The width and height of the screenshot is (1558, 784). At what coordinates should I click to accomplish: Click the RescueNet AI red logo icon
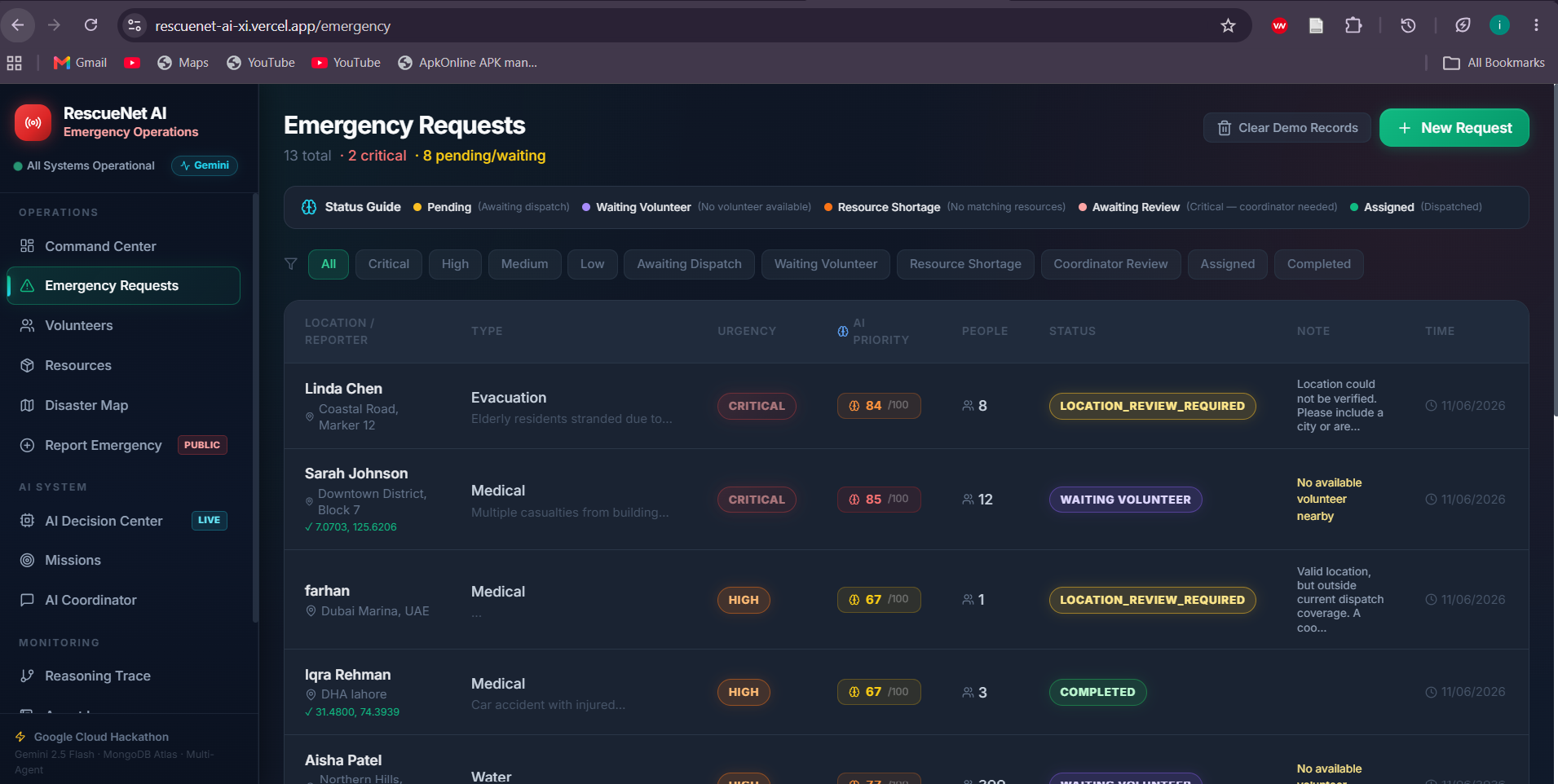pyautogui.click(x=33, y=122)
